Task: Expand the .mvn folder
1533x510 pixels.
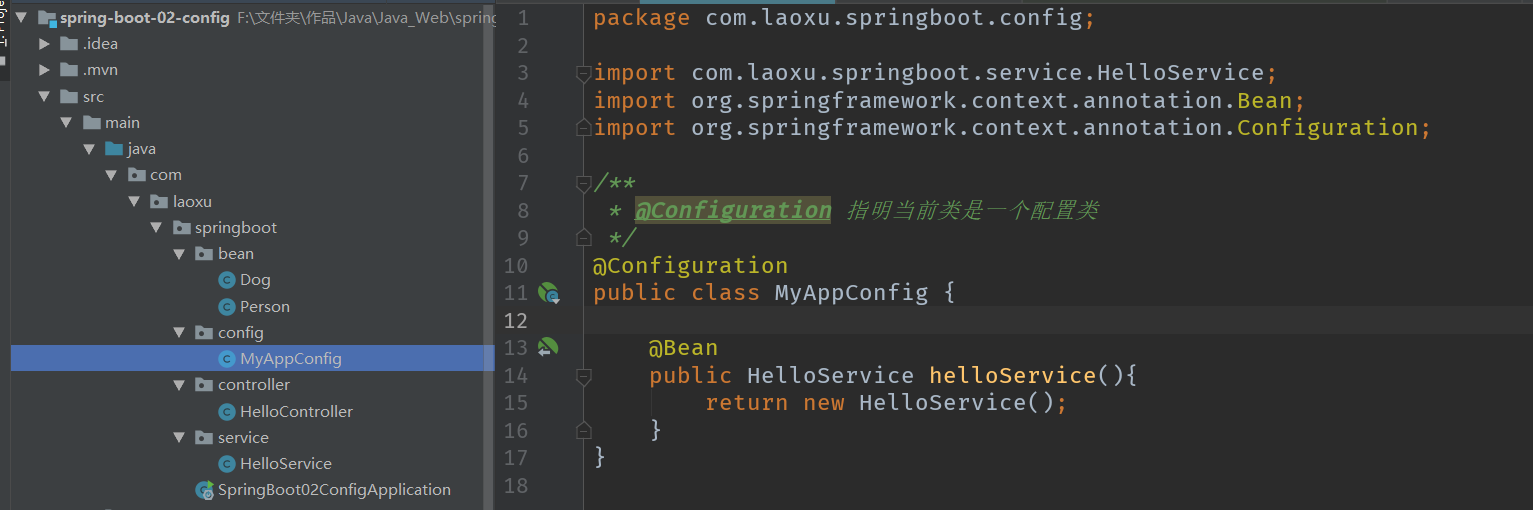Action: pyautogui.click(x=44, y=70)
